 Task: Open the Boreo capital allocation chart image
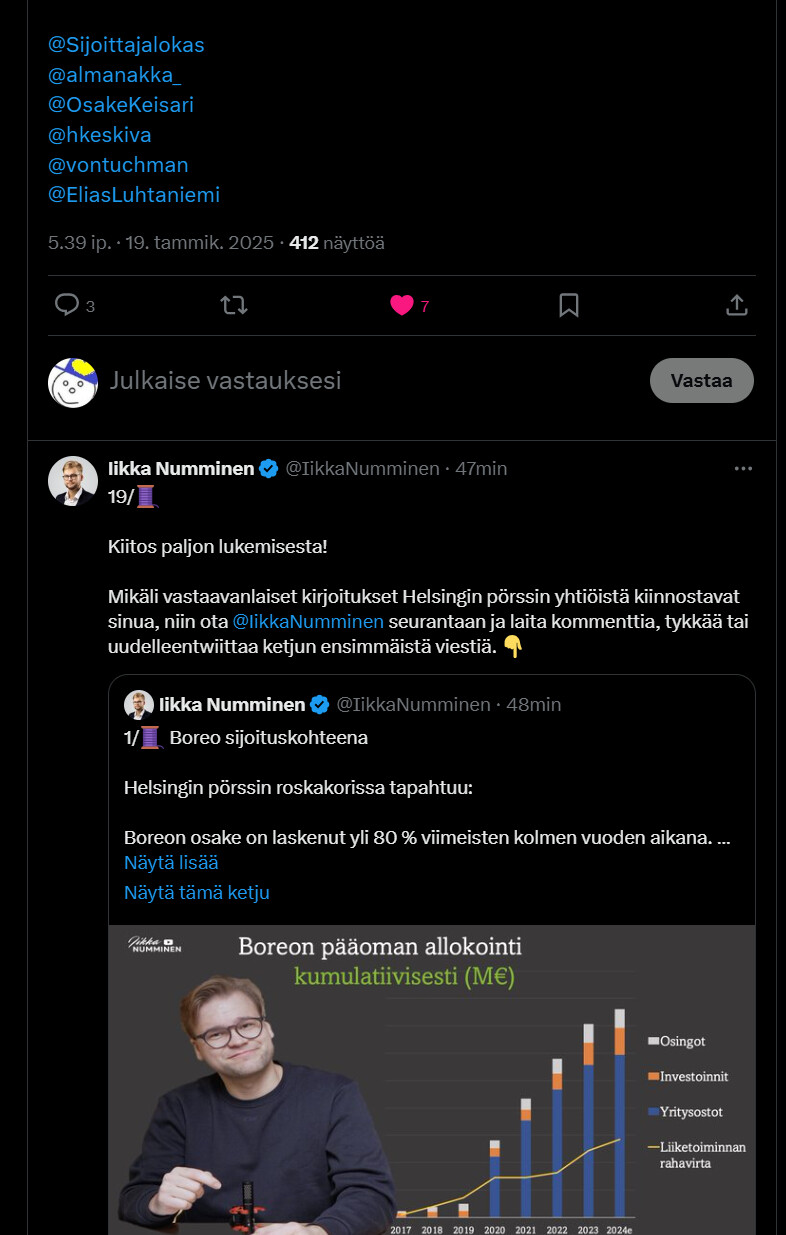[432, 1080]
